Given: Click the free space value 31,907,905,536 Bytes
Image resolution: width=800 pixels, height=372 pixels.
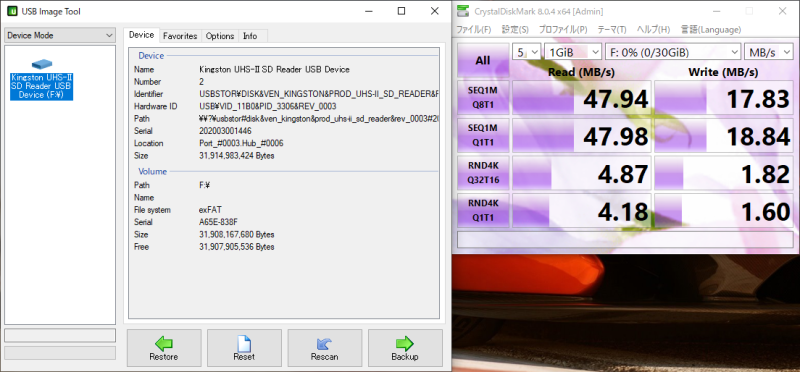Looking at the screenshot, I should click(x=237, y=247).
